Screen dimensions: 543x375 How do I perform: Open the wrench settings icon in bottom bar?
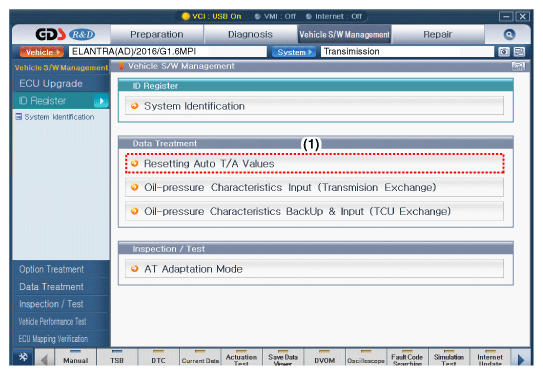tap(23, 357)
